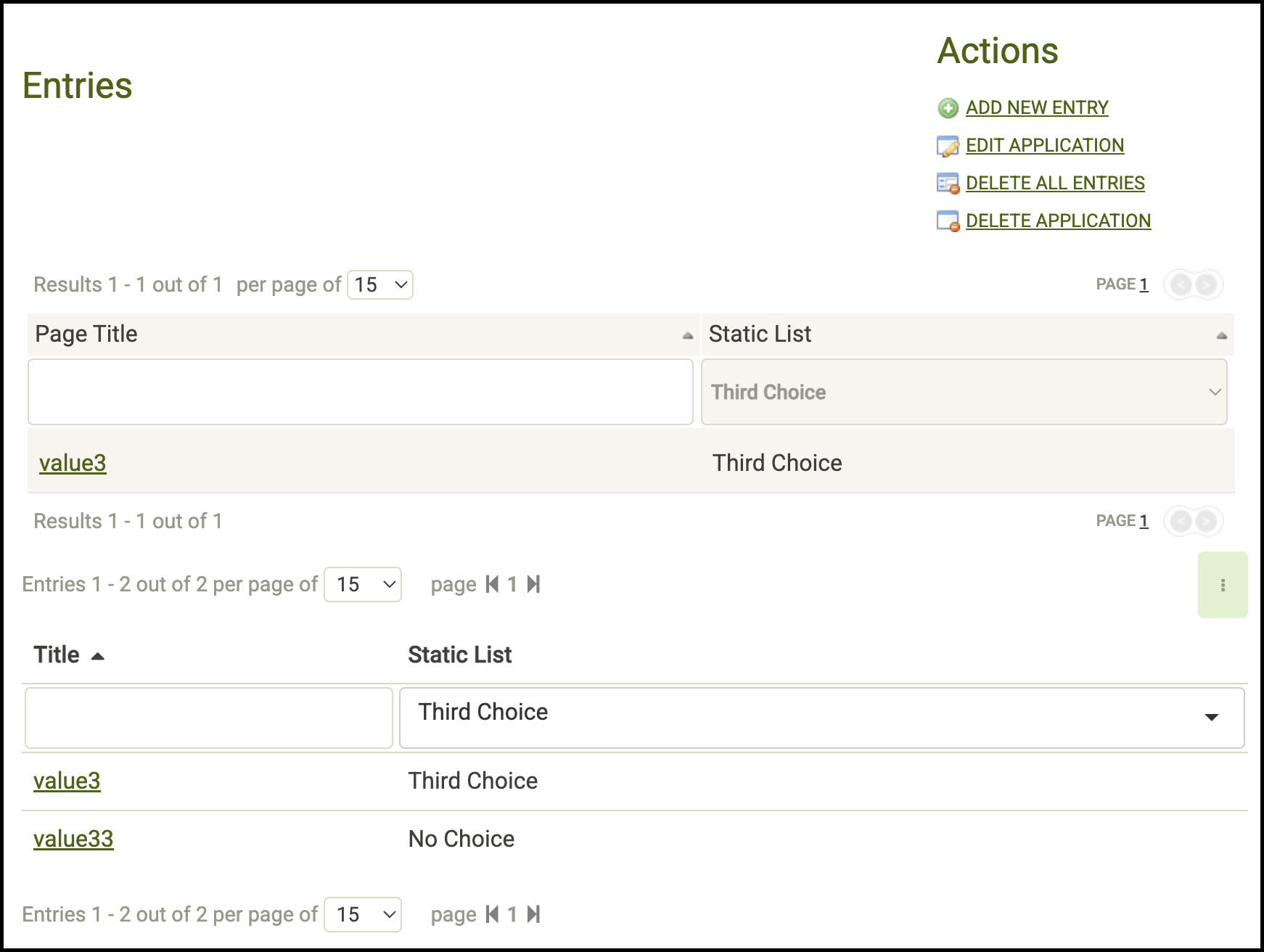The height and width of the screenshot is (952, 1264).
Task: Open the Results per page 15 dropdown
Action: (x=380, y=285)
